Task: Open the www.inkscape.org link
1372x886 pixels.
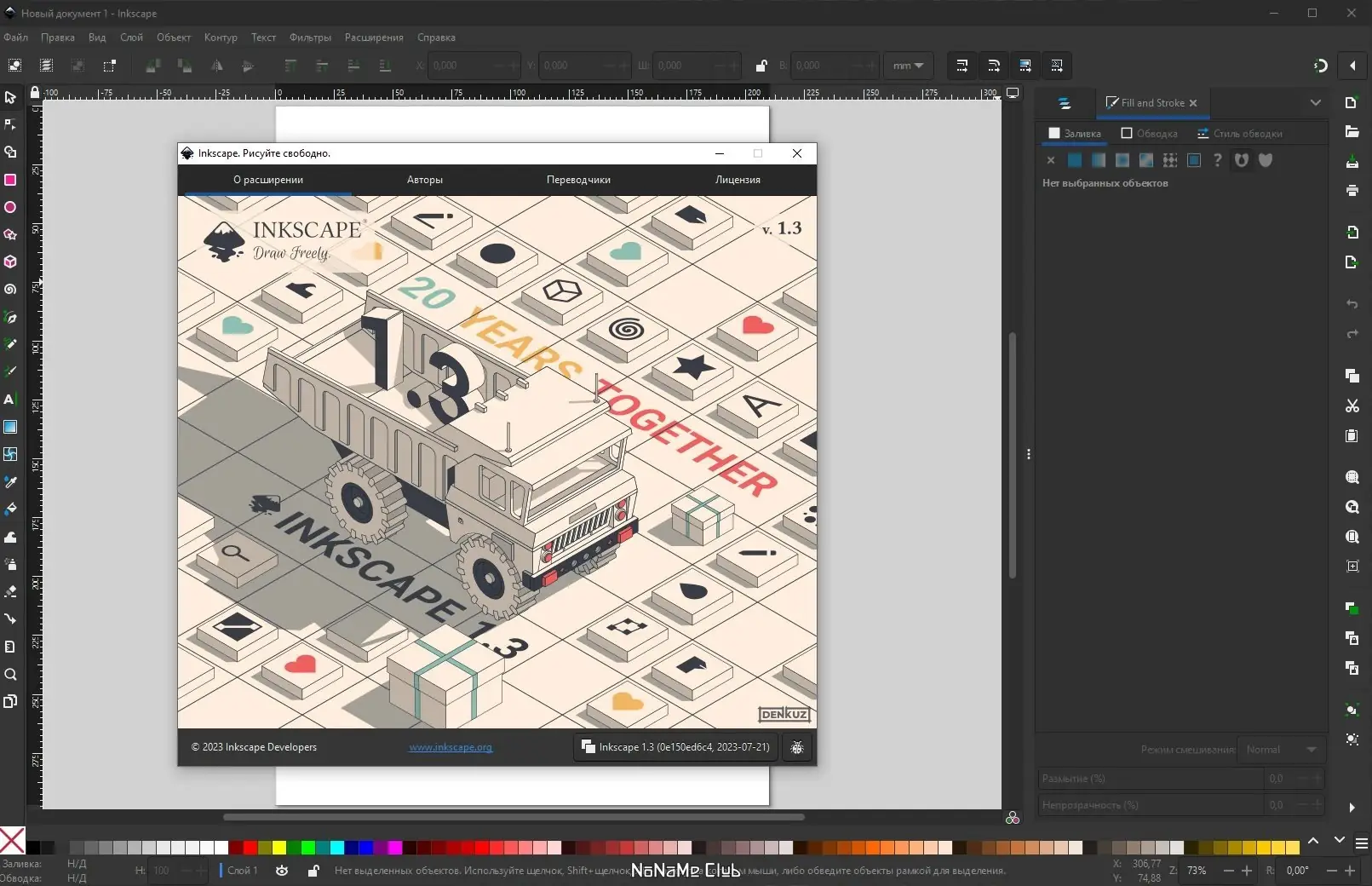Action: 451,747
